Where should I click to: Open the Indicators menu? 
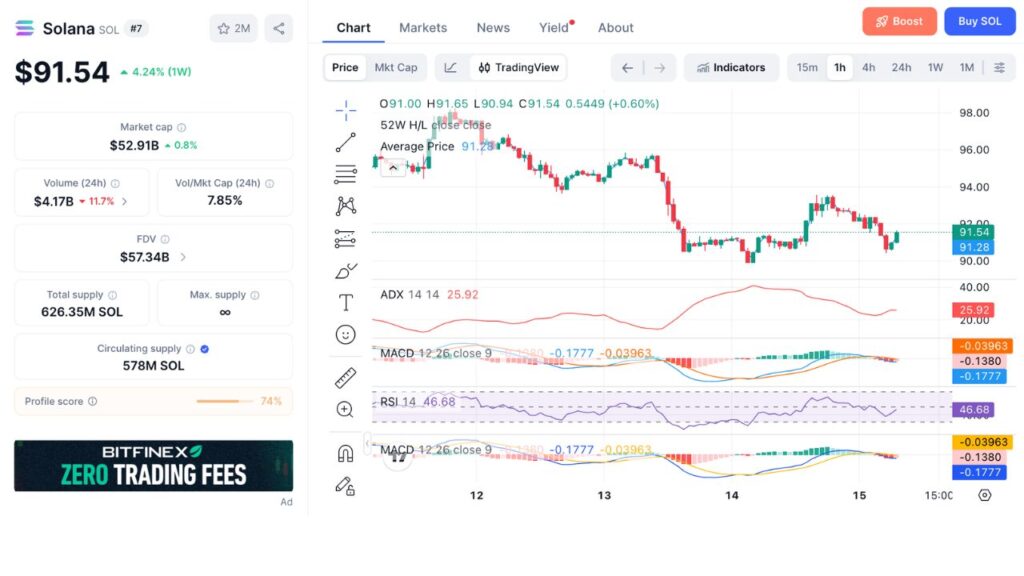(x=731, y=67)
